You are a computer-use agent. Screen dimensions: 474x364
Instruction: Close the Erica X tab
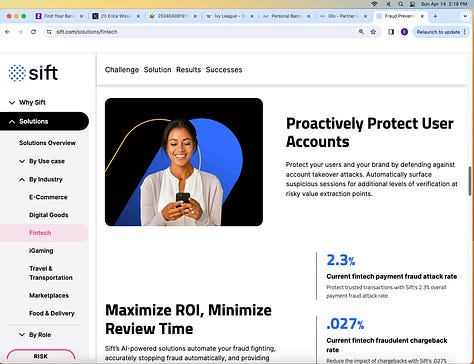138,16
